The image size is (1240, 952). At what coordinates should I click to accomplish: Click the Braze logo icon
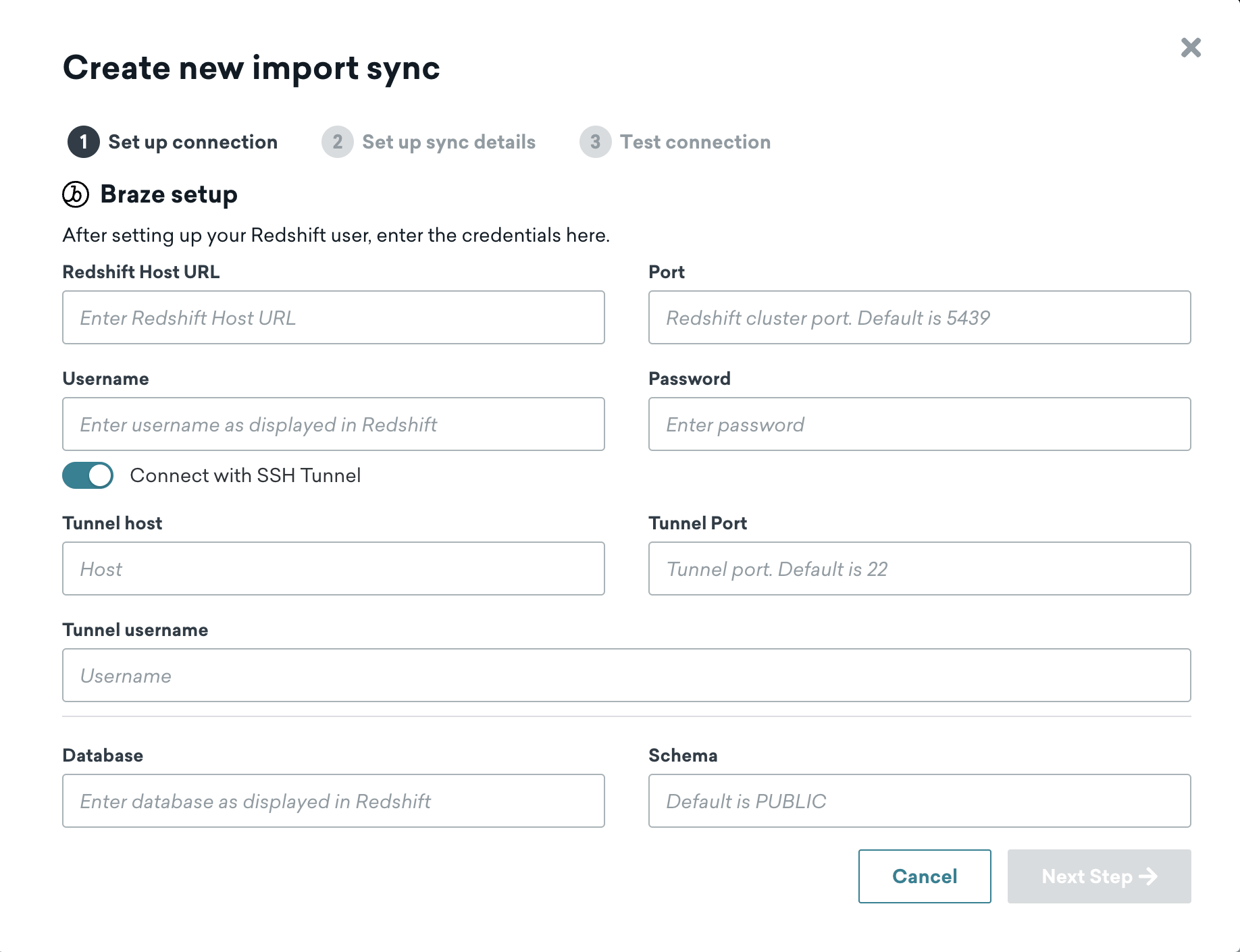click(x=76, y=194)
